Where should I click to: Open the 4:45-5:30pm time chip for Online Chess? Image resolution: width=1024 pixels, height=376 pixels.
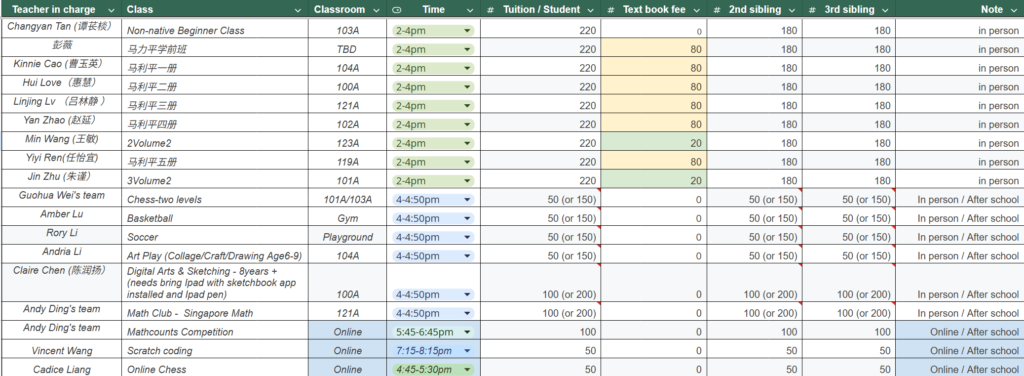[433, 369]
